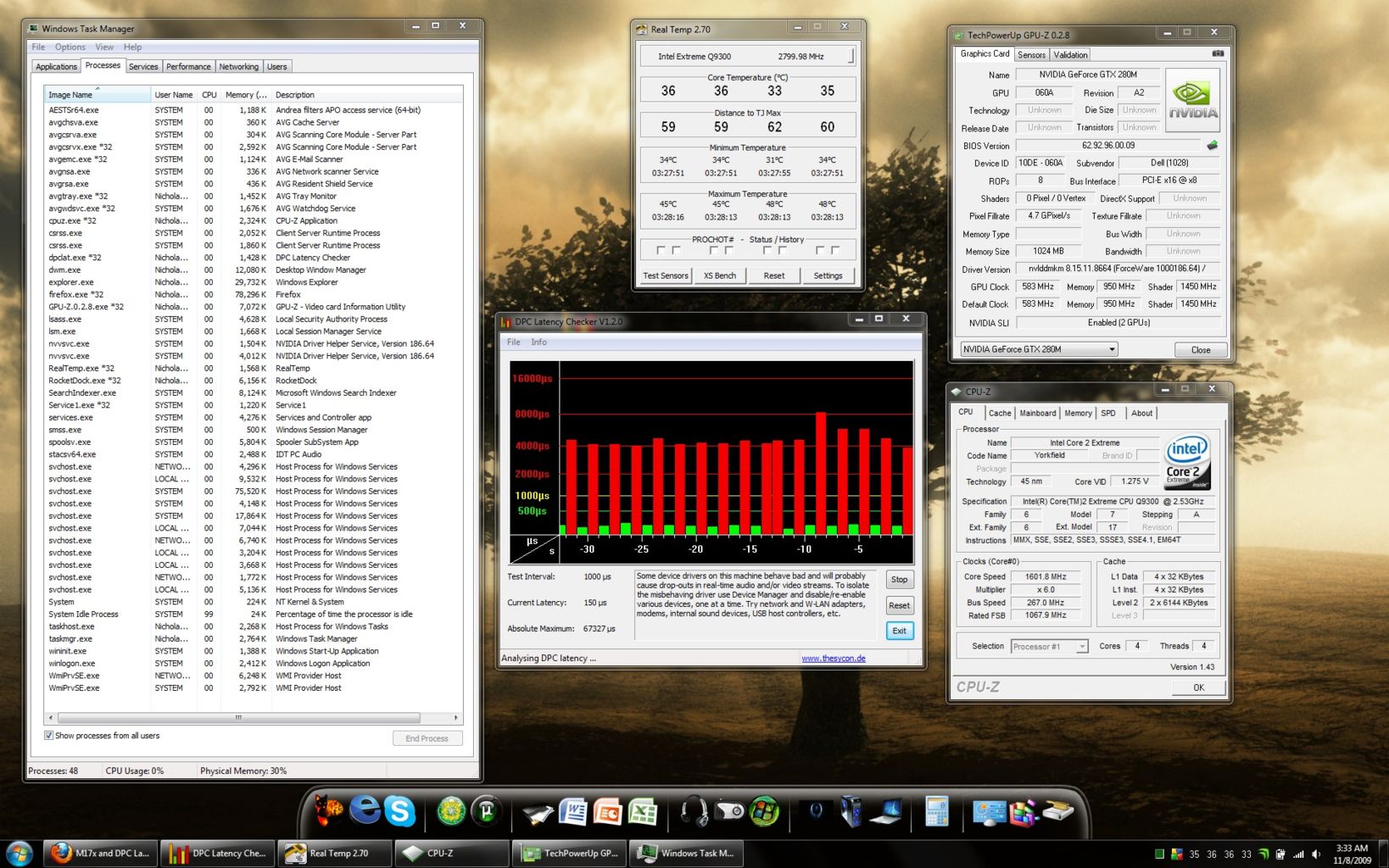Click taskbar button TechPowerUp GP...
Viewport: 1389px width, 868px height.
(x=571, y=853)
